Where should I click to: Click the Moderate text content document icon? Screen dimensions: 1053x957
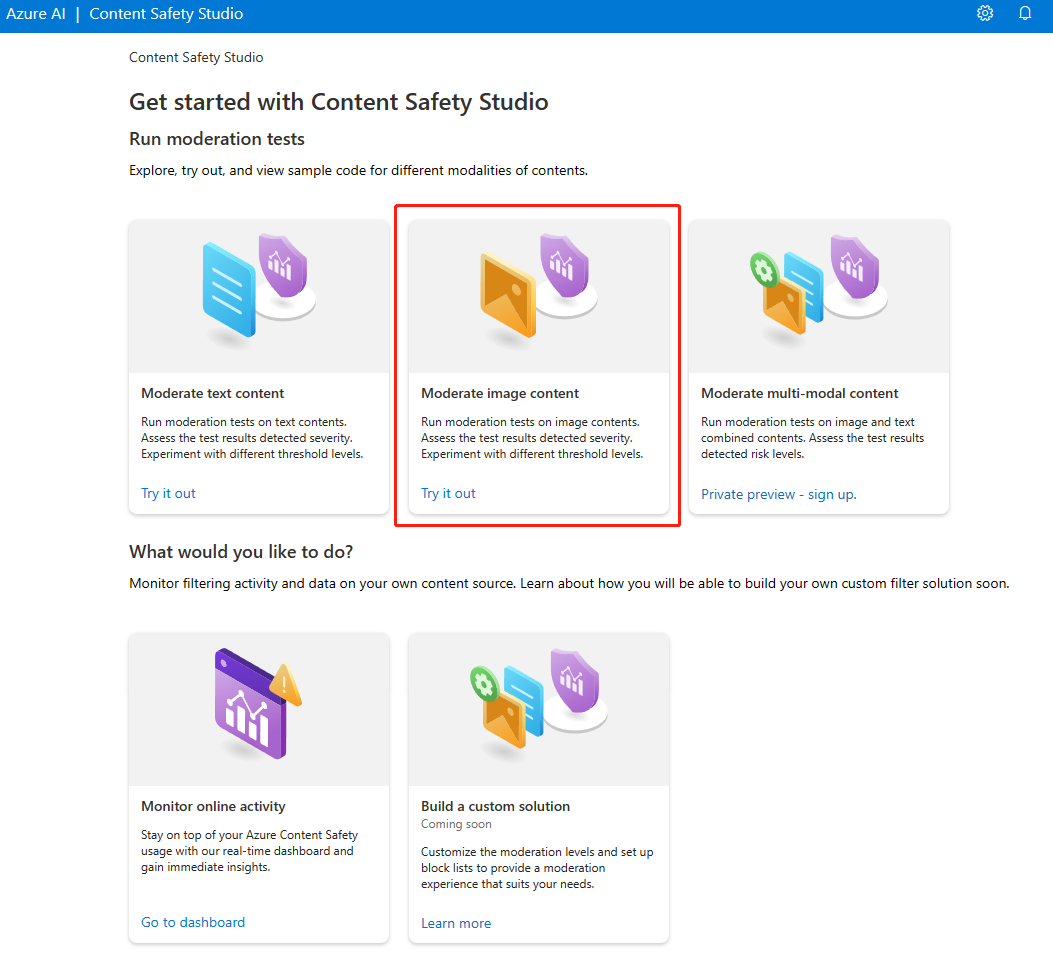click(229, 290)
